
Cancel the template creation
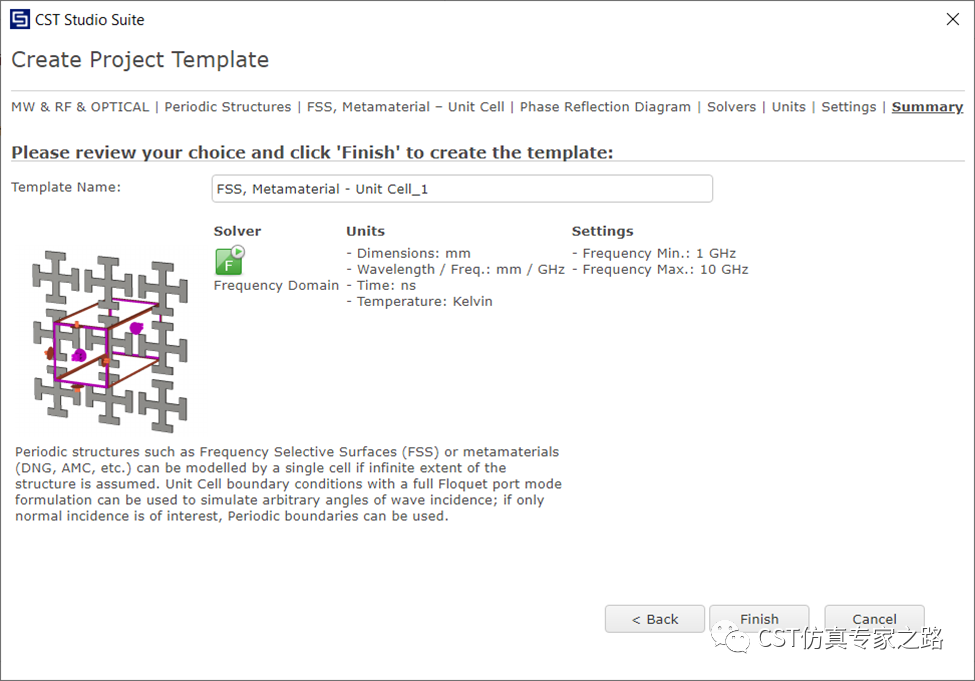874,619
